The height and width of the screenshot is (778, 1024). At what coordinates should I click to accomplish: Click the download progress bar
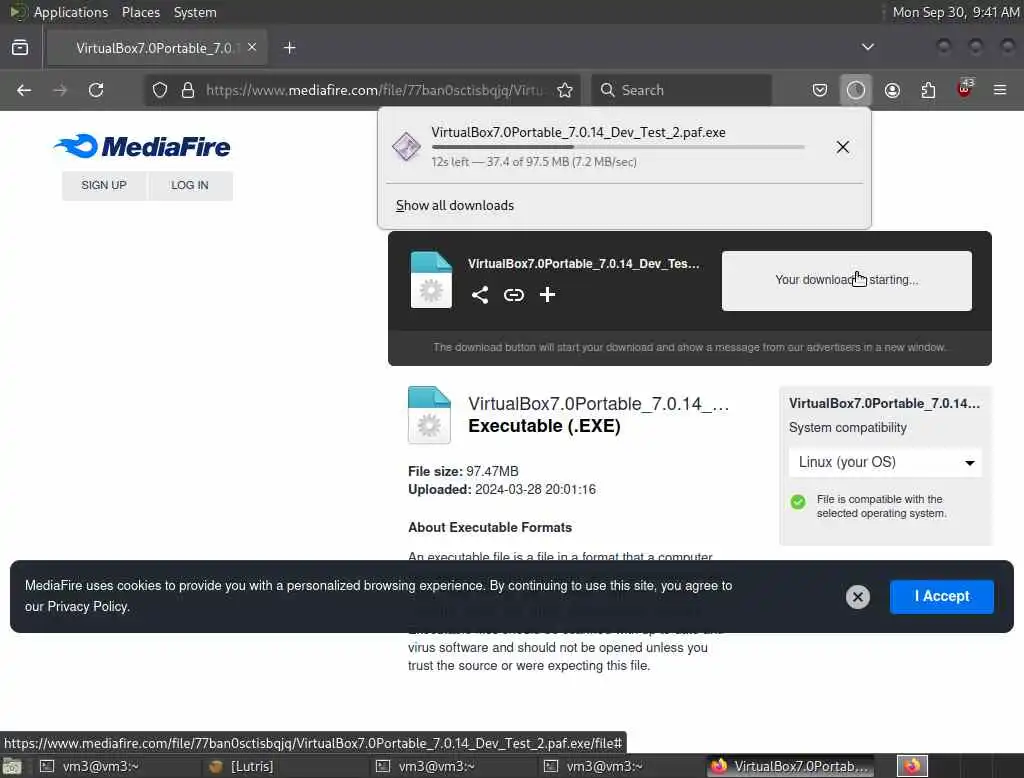pyautogui.click(x=618, y=148)
